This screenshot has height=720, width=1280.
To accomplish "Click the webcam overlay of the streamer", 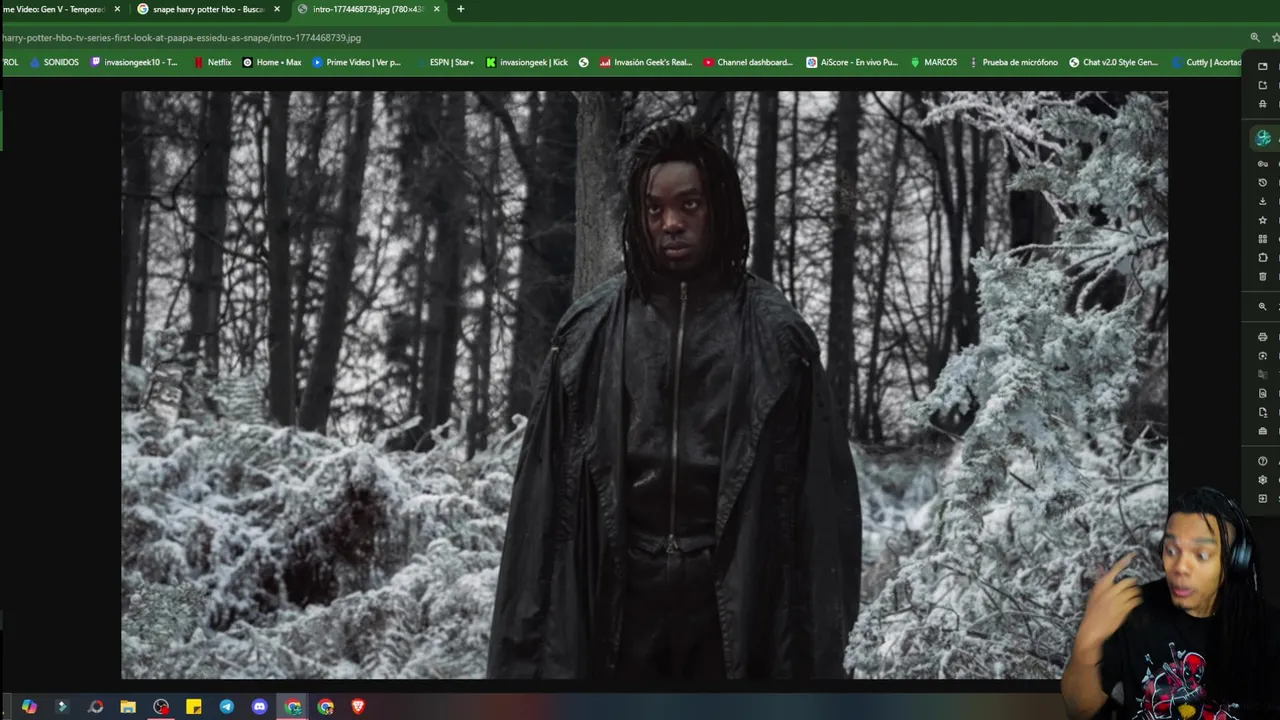I will point(1170,603).
